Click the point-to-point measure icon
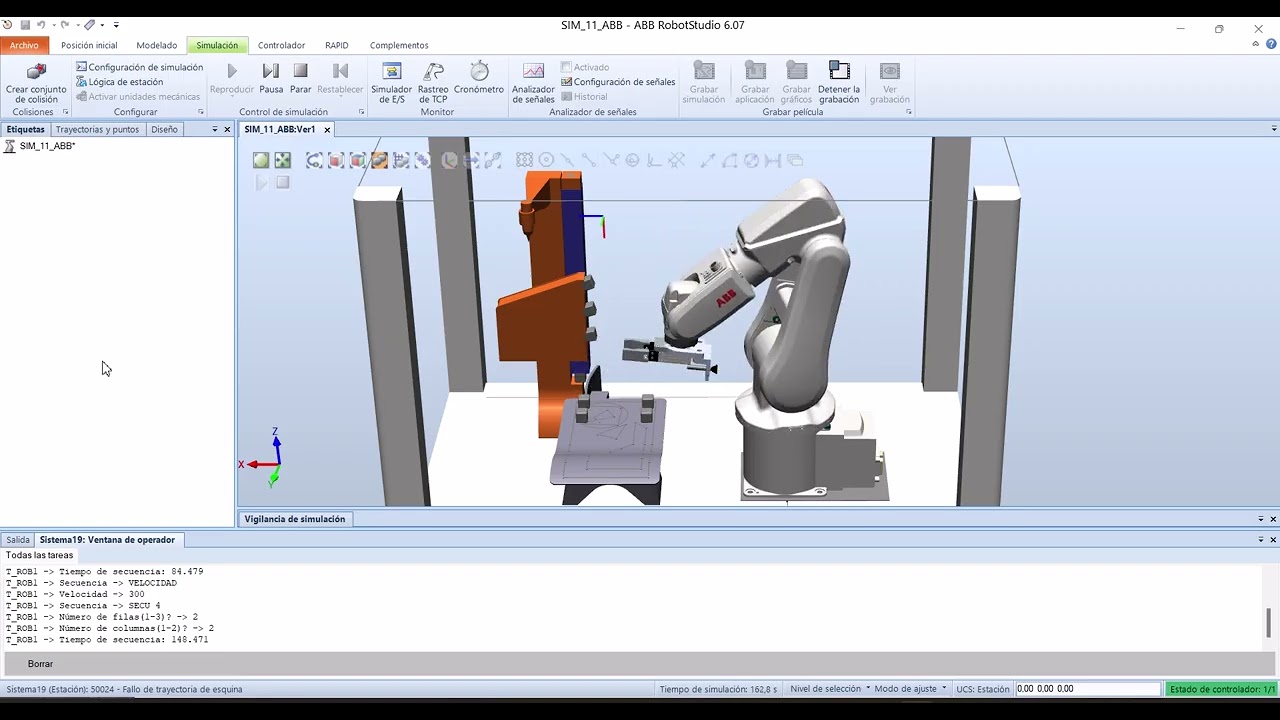The width and height of the screenshot is (1280, 720). point(708,160)
